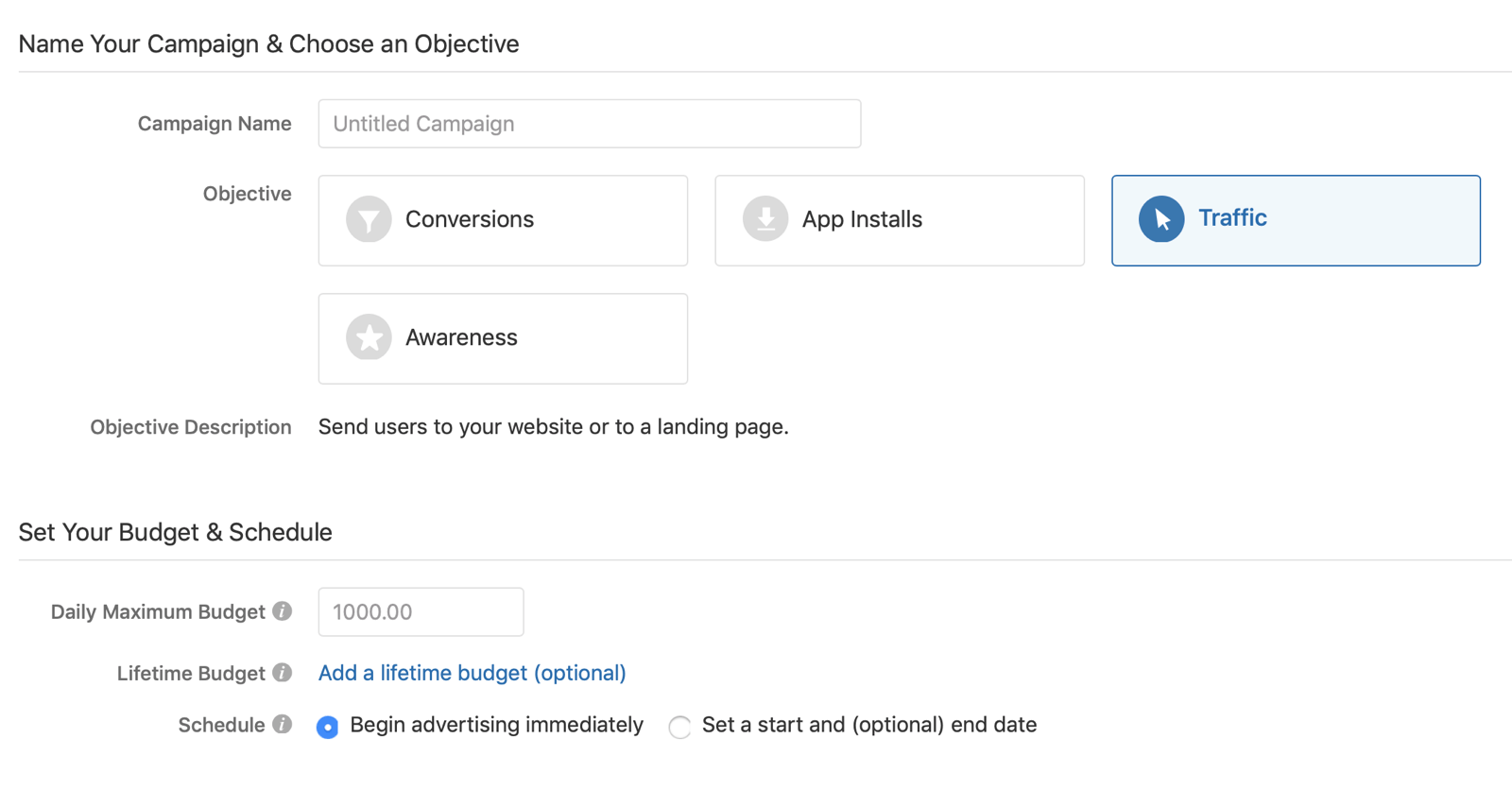1512x790 pixels.
Task: Open info tooltip beside Daily Maximum Budget
Action: [282, 611]
